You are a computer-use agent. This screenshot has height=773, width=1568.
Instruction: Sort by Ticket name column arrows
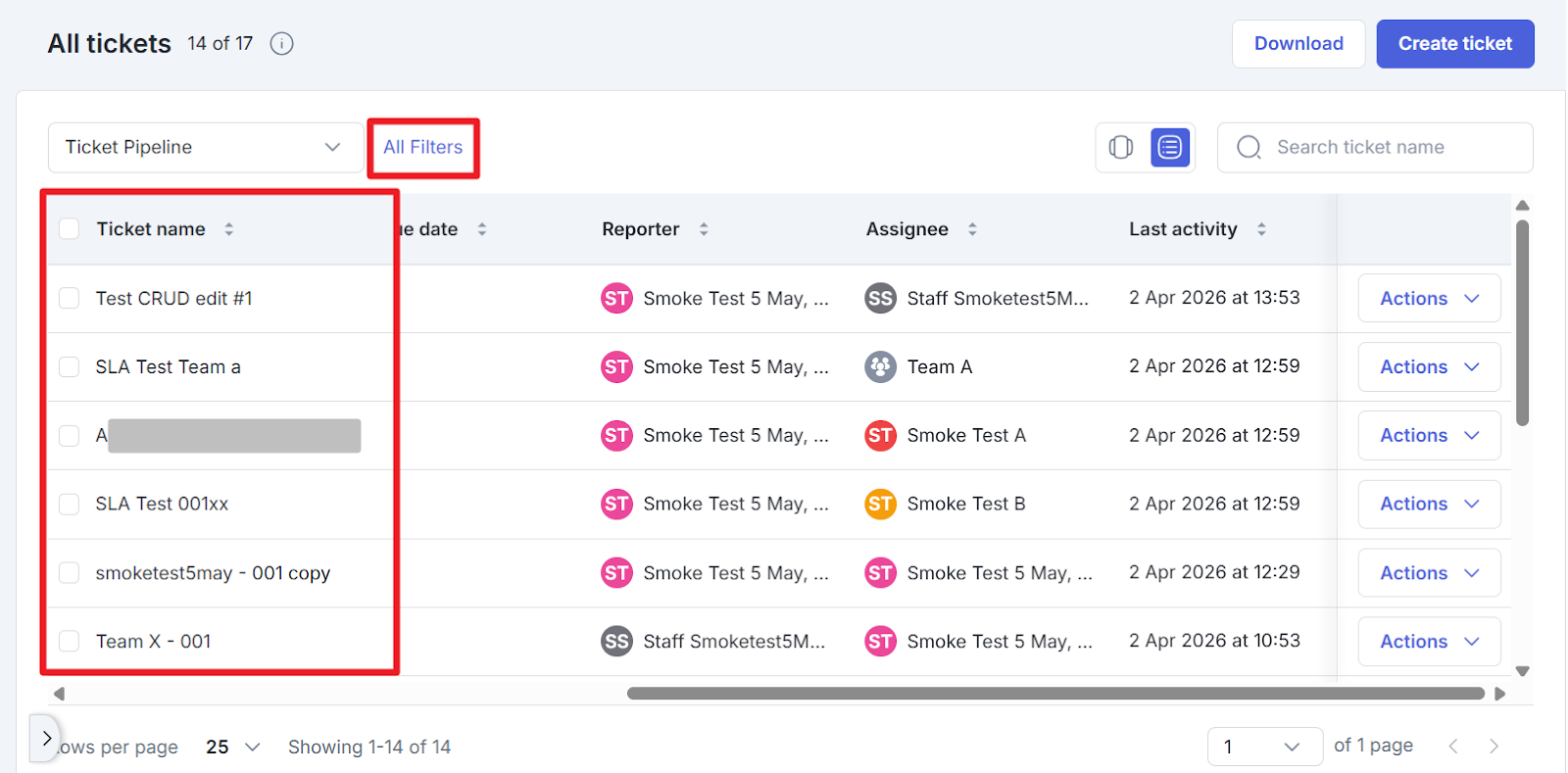pyautogui.click(x=228, y=229)
